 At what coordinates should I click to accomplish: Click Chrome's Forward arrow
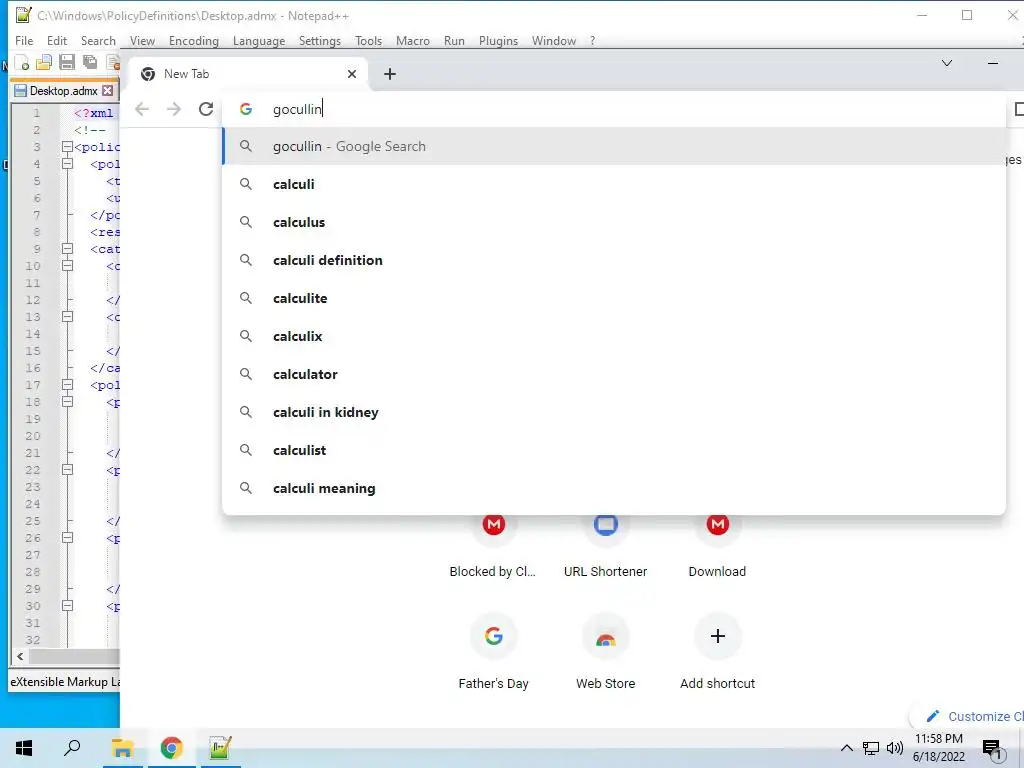(x=174, y=109)
